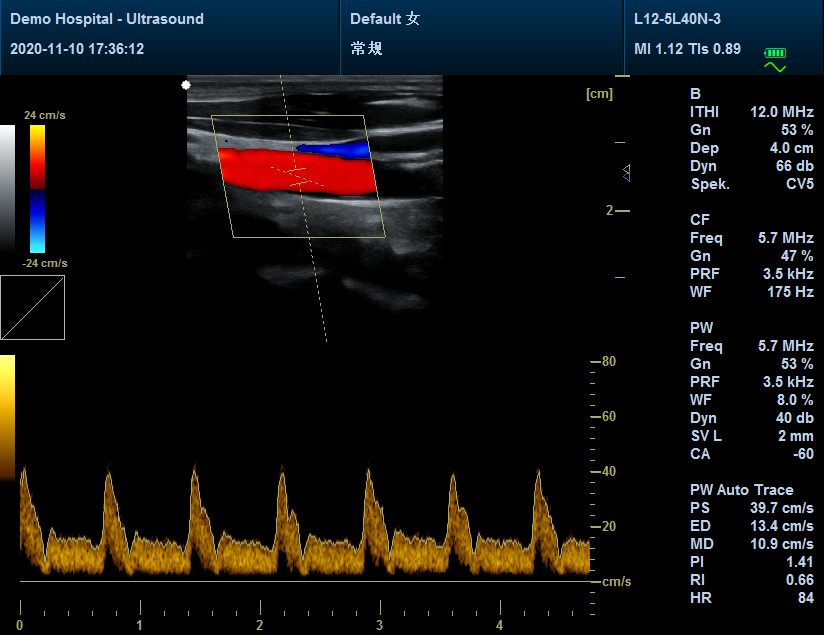The height and width of the screenshot is (635, 824).
Task: Click the PW sample volume gate cursor
Action: click(x=302, y=176)
